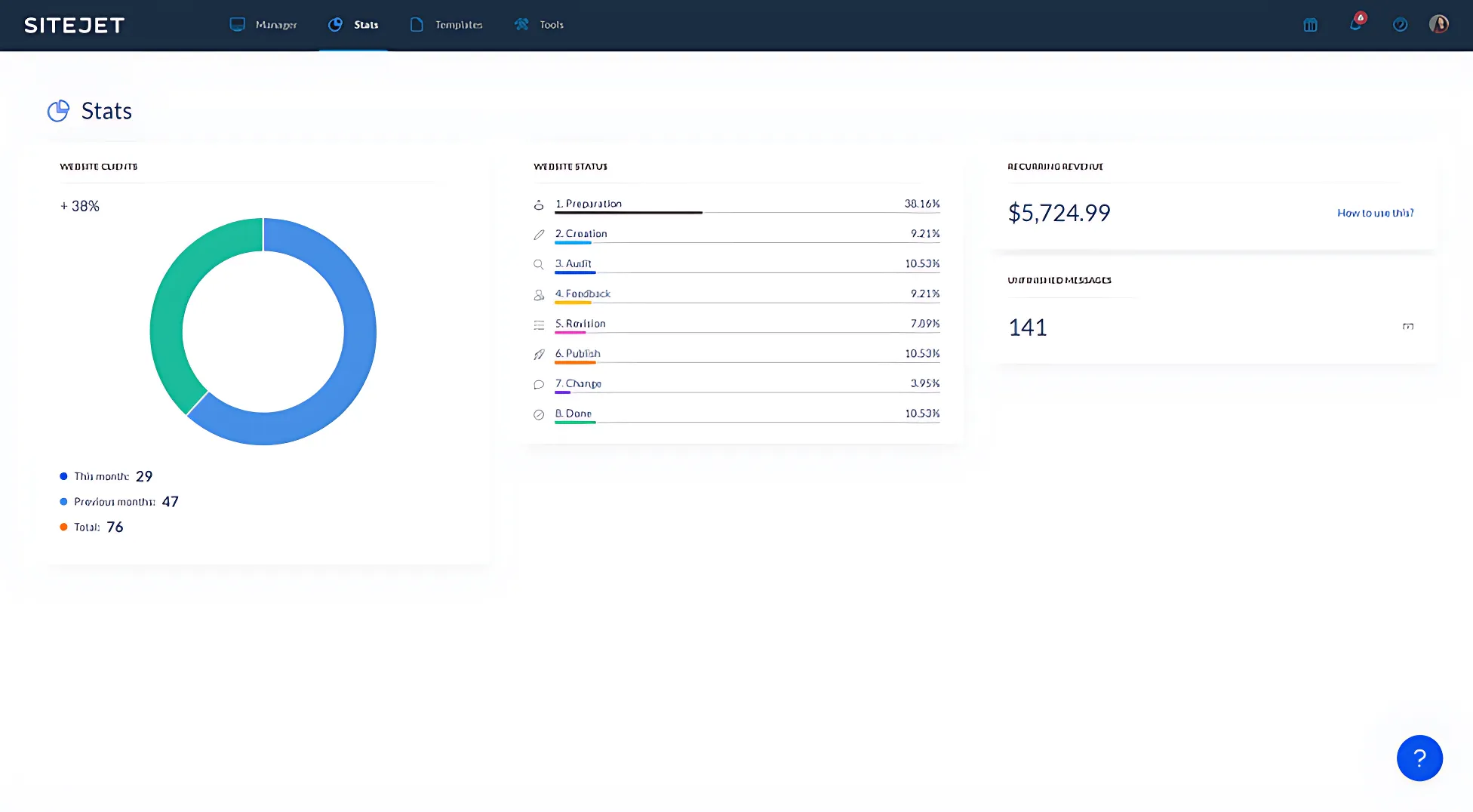Click the SITEJET logo

[x=73, y=25]
